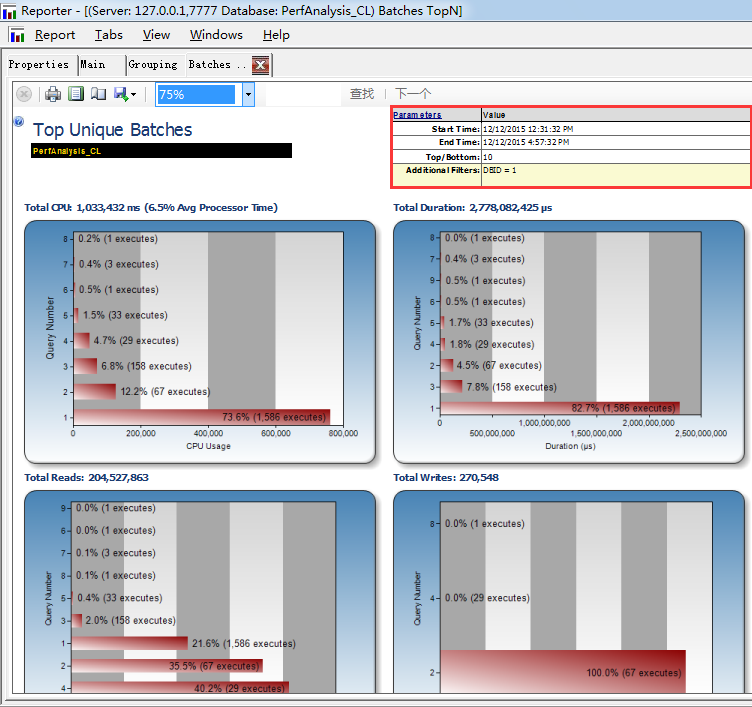Switch to the Properties tab
This screenshot has height=707, width=752.
click(39, 65)
